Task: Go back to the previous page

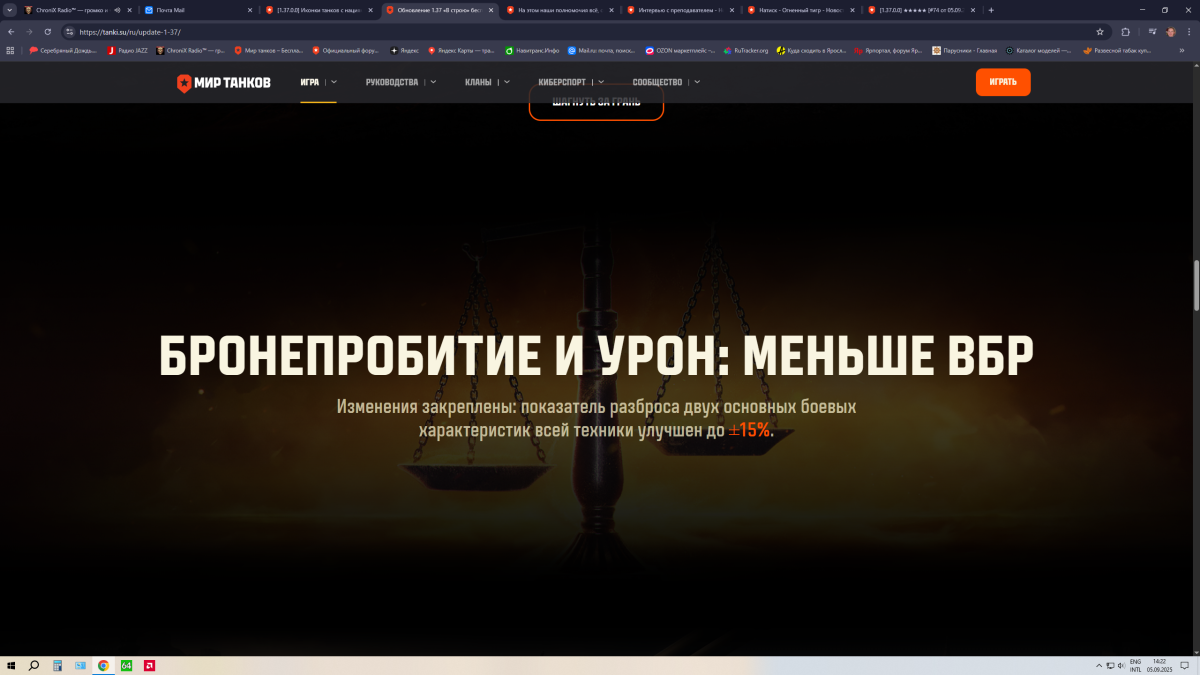Action: [11, 31]
